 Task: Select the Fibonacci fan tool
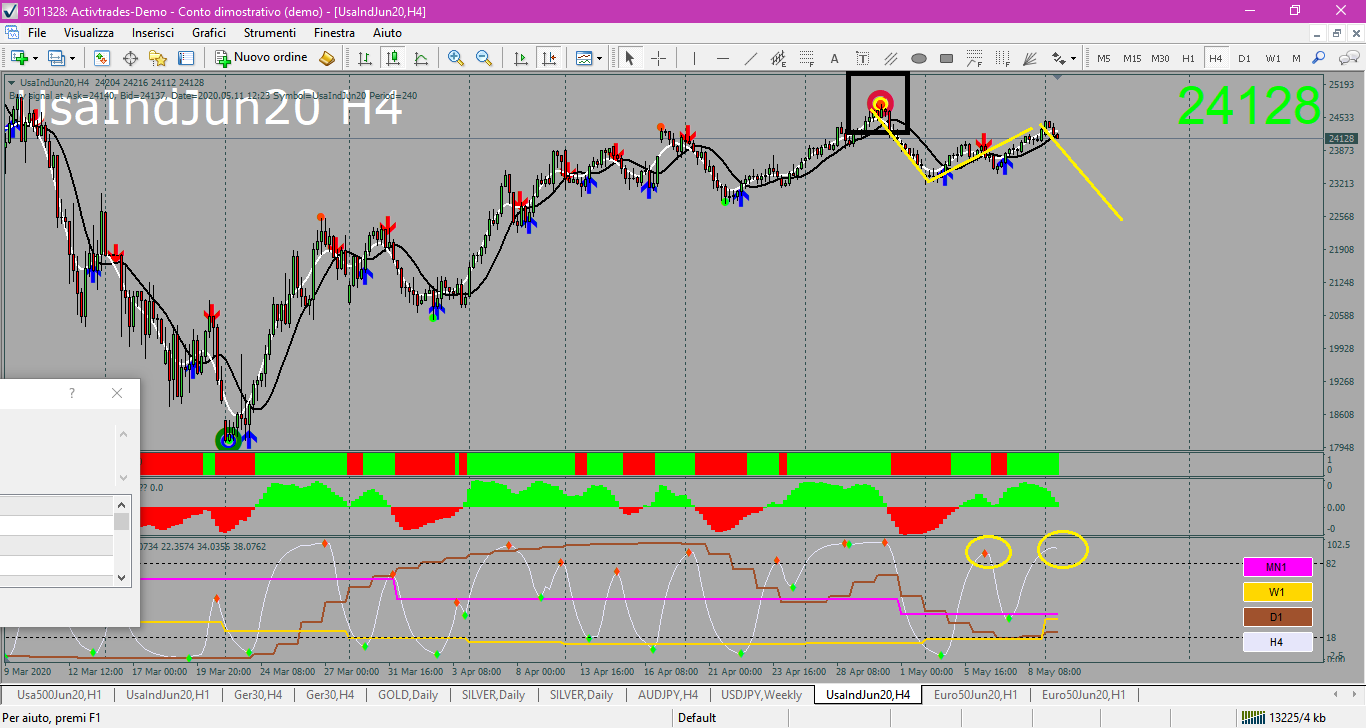click(x=1030, y=58)
